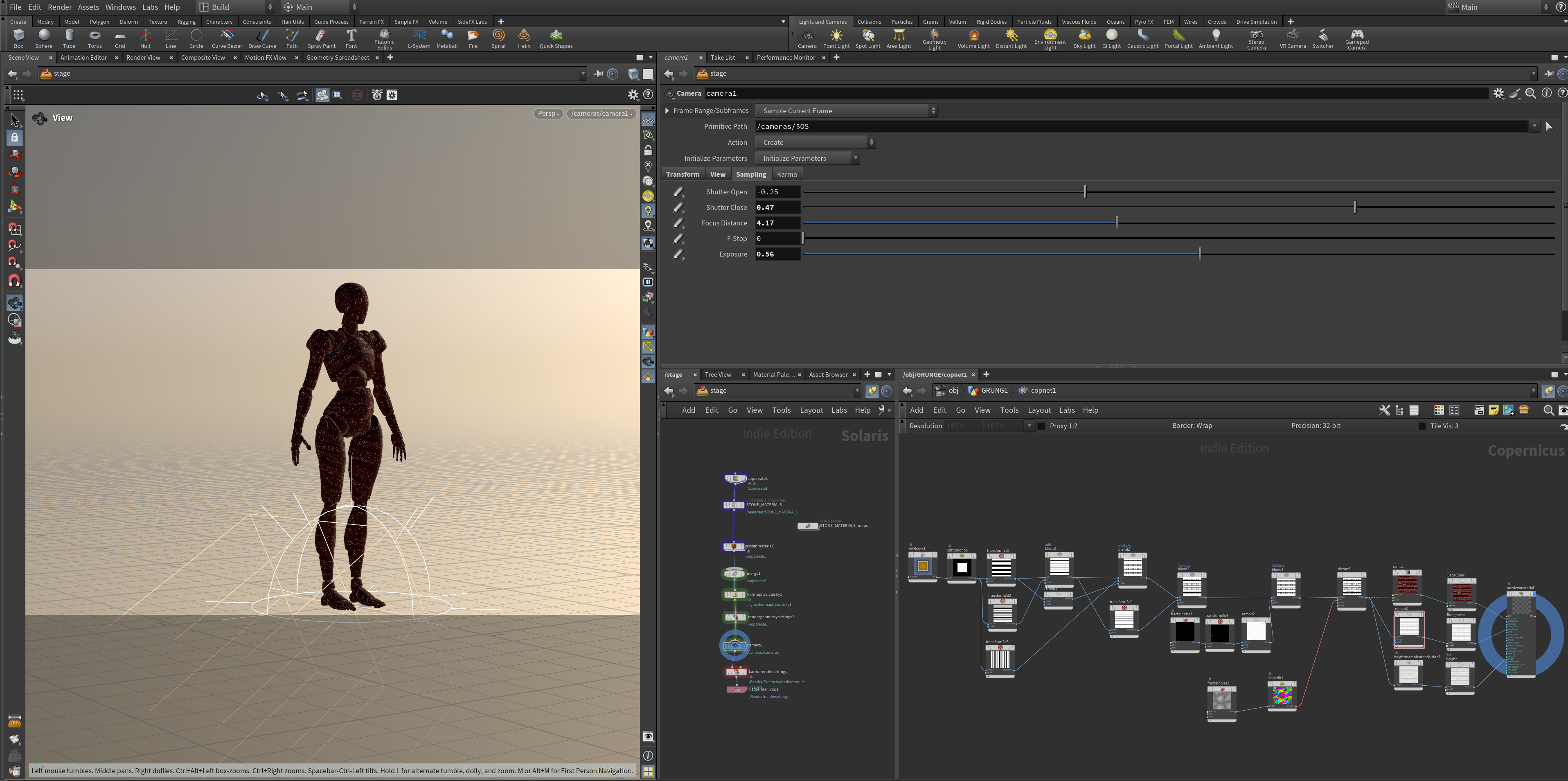Click Precision: 32-bit setting
Screen dimensions: 1568x781
point(1316,426)
